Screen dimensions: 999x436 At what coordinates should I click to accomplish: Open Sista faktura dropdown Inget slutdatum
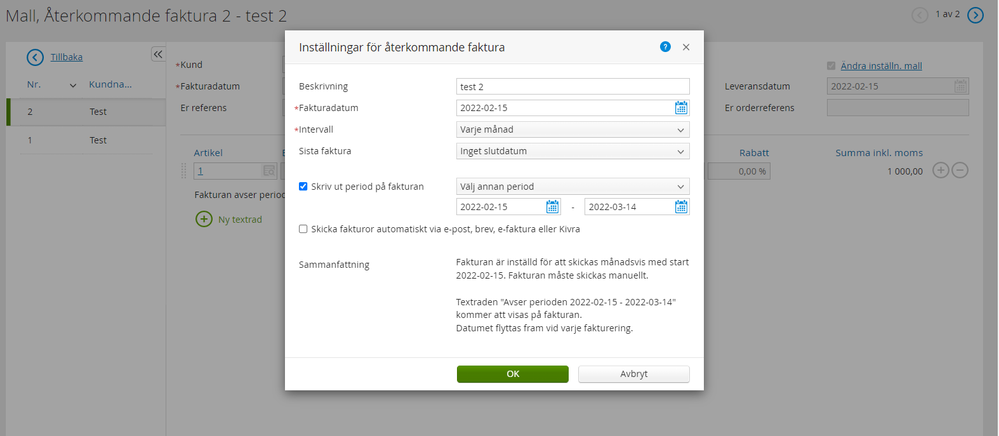pyautogui.click(x=573, y=151)
